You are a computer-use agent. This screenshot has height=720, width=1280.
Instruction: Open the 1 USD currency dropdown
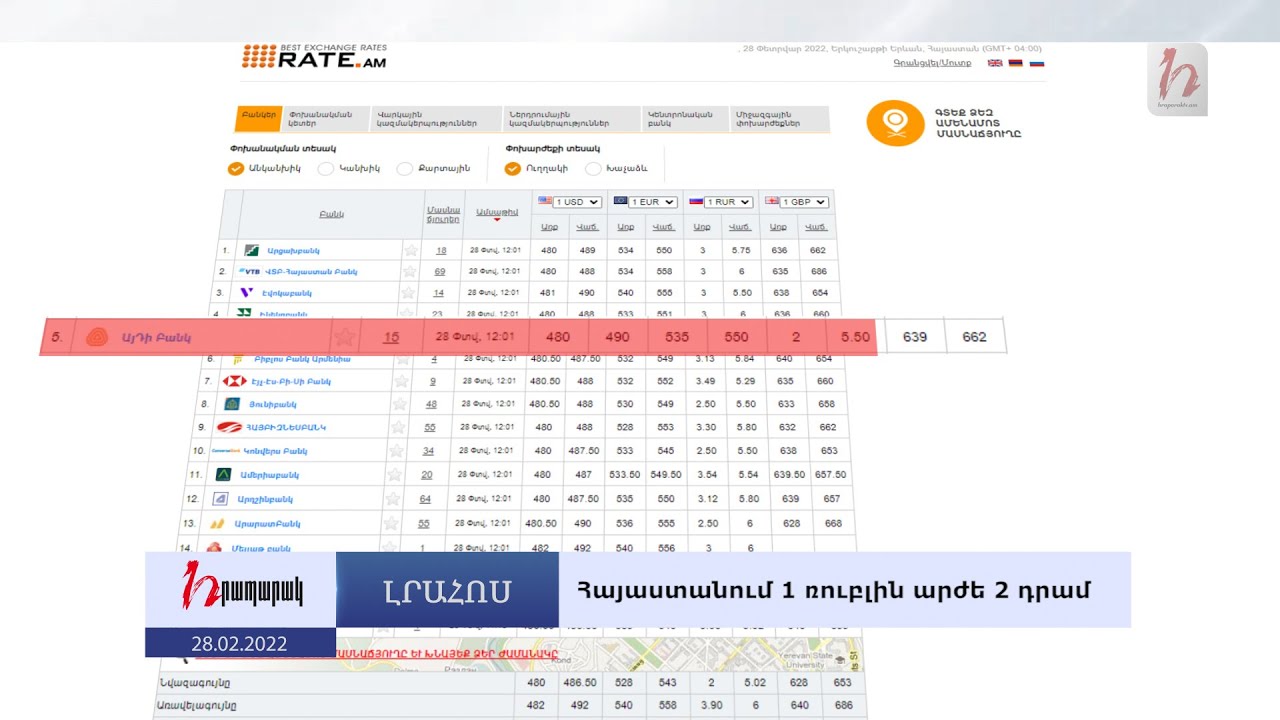point(578,201)
